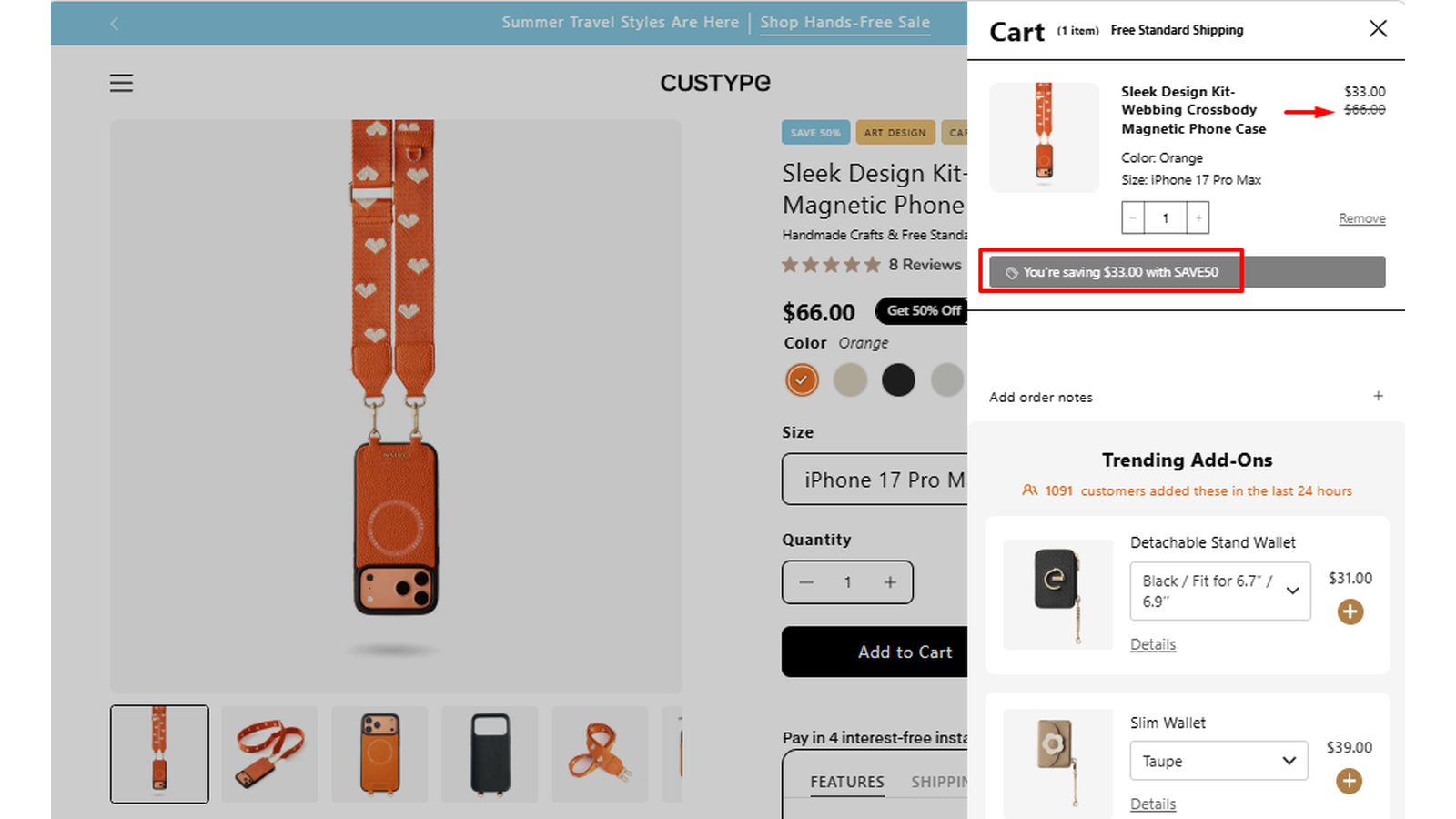Remove the Sleek Design Kit from cart
1456x819 pixels.
1361,218
